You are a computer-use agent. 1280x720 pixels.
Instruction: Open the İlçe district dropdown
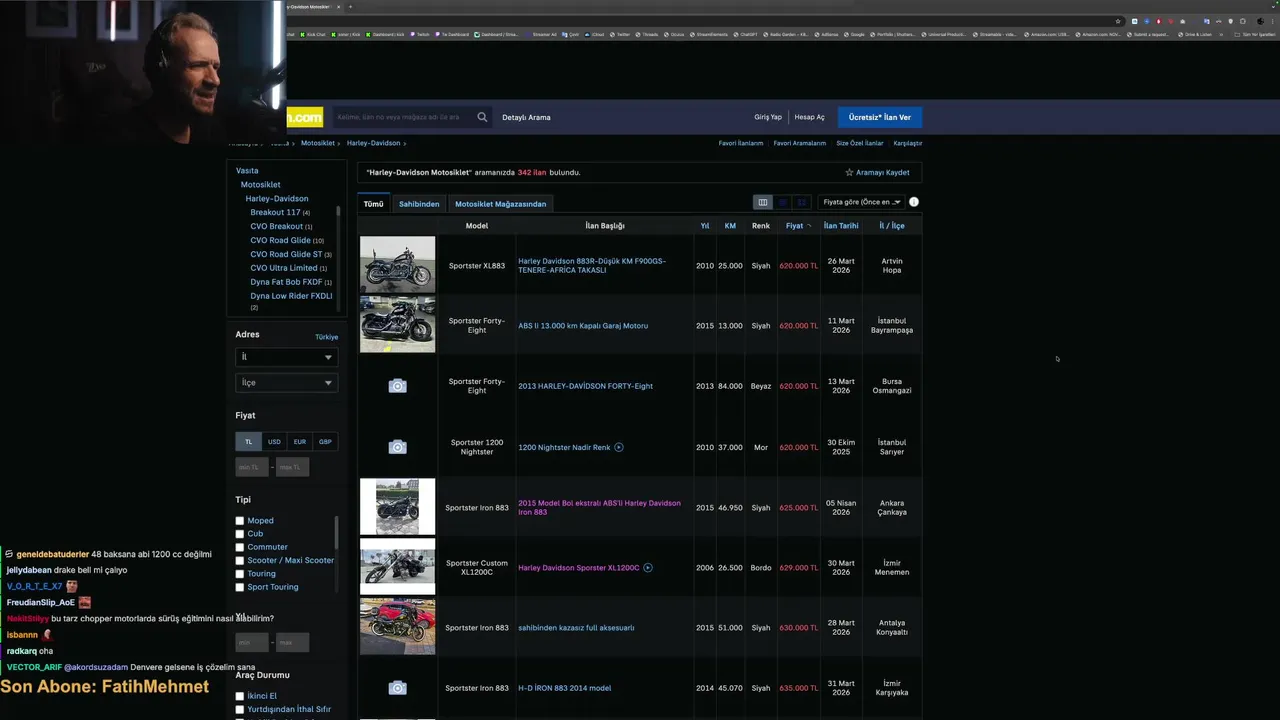click(x=286, y=382)
